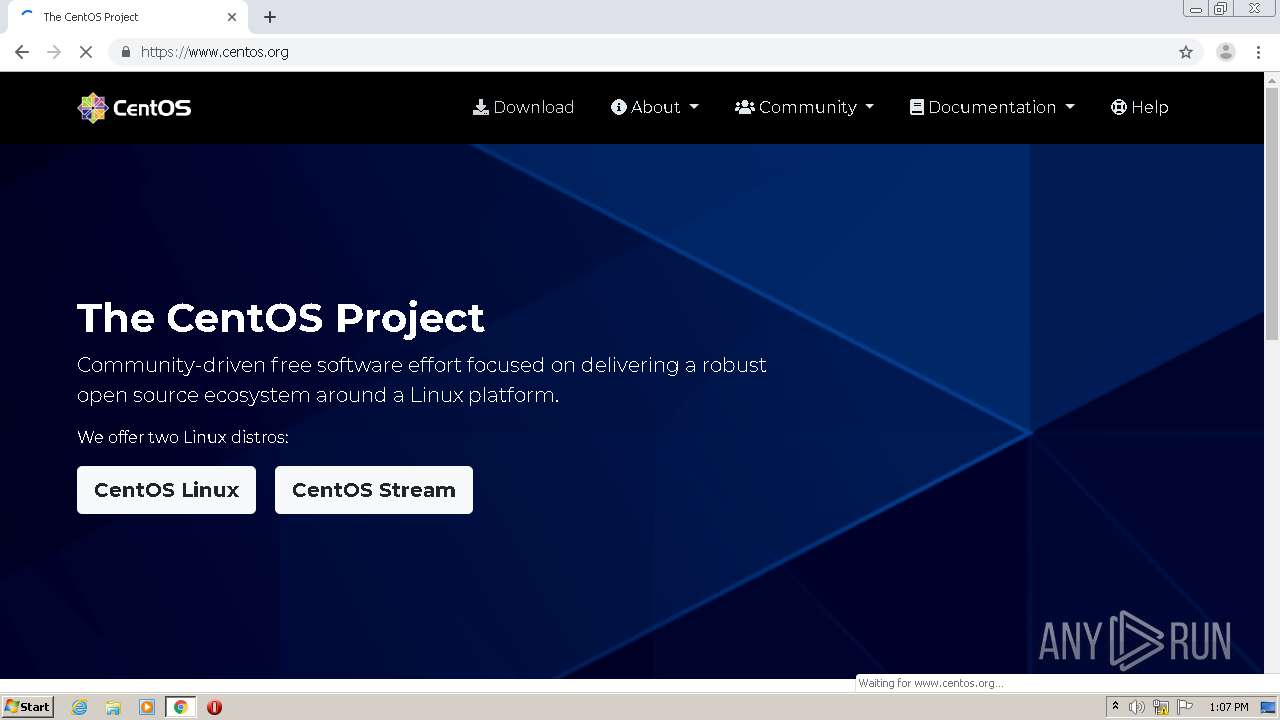
Task: Select the CentOS Stream button
Action: click(374, 490)
